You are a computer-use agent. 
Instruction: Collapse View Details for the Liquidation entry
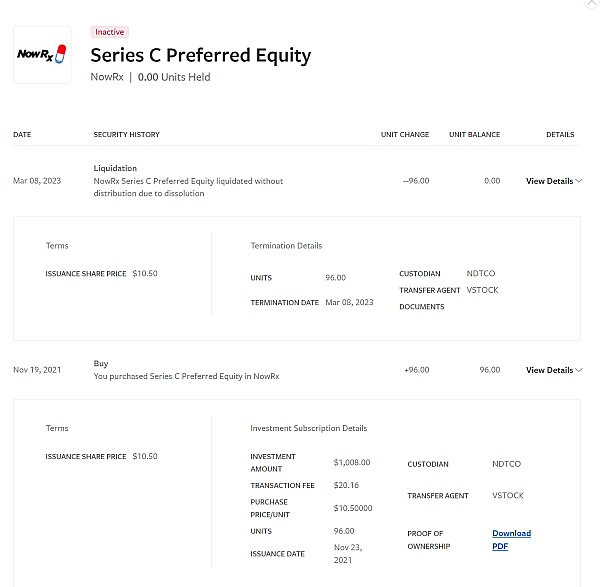click(x=554, y=181)
